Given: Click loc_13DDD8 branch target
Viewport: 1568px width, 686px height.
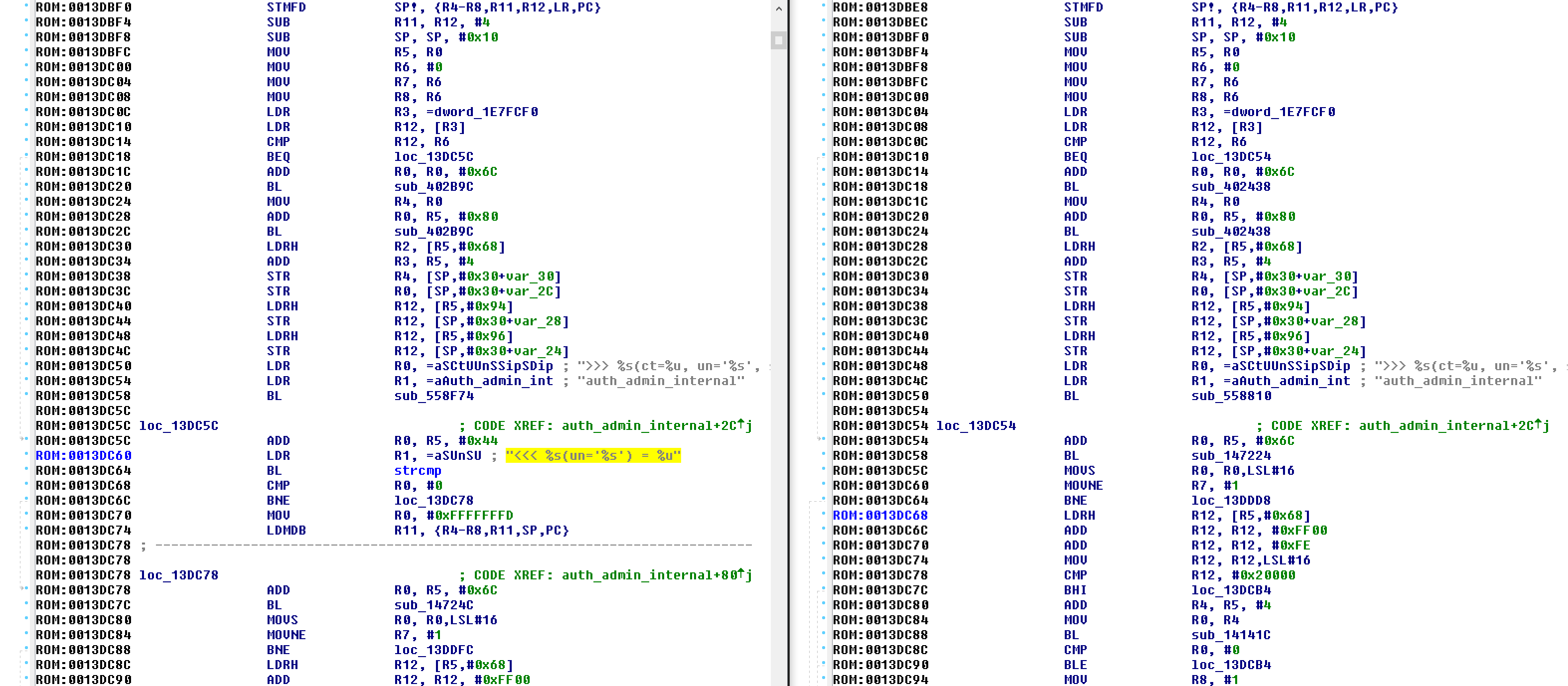Looking at the screenshot, I should coord(1231,500).
